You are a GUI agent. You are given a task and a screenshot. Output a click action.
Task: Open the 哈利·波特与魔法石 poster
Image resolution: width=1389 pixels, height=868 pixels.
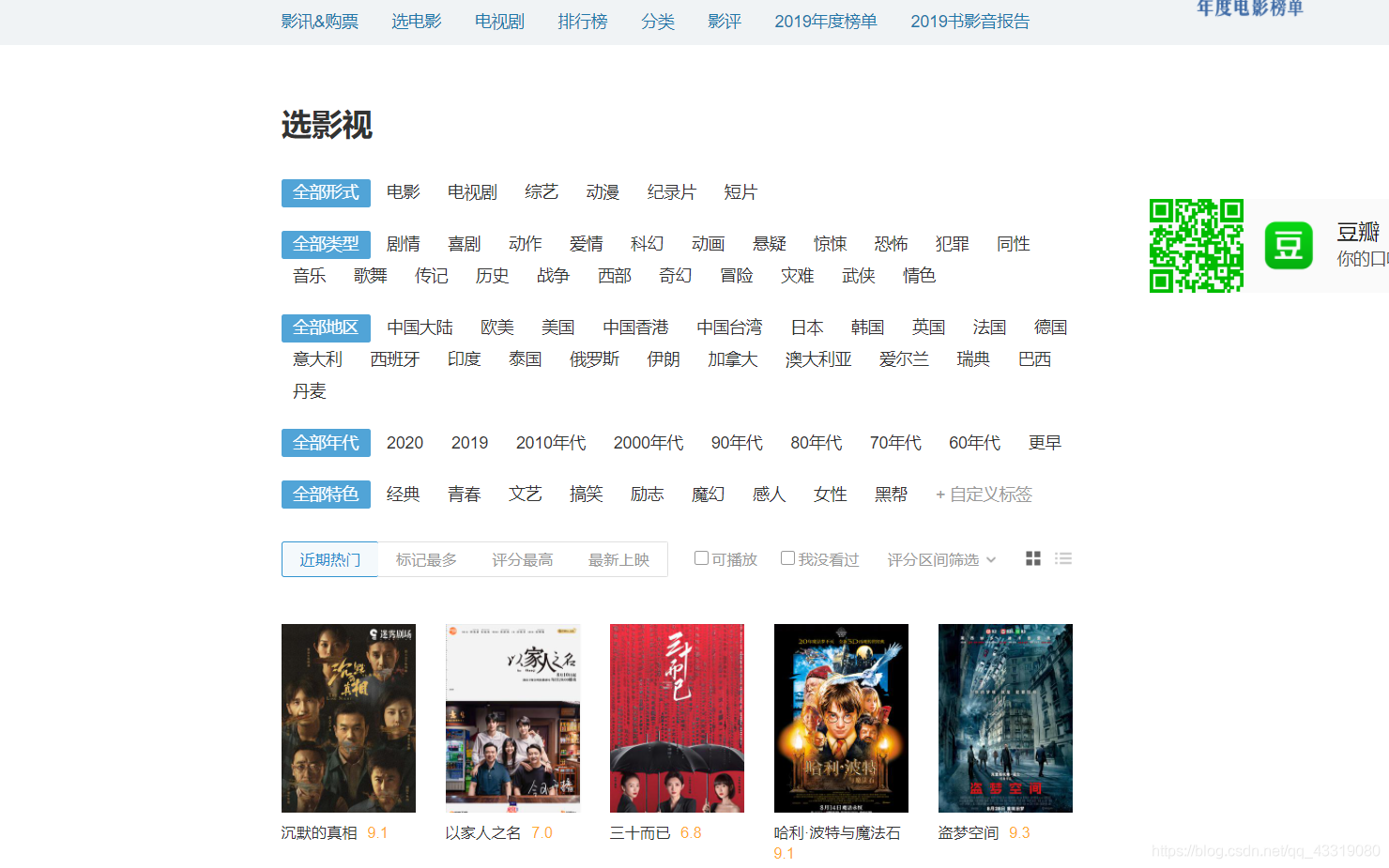click(841, 718)
